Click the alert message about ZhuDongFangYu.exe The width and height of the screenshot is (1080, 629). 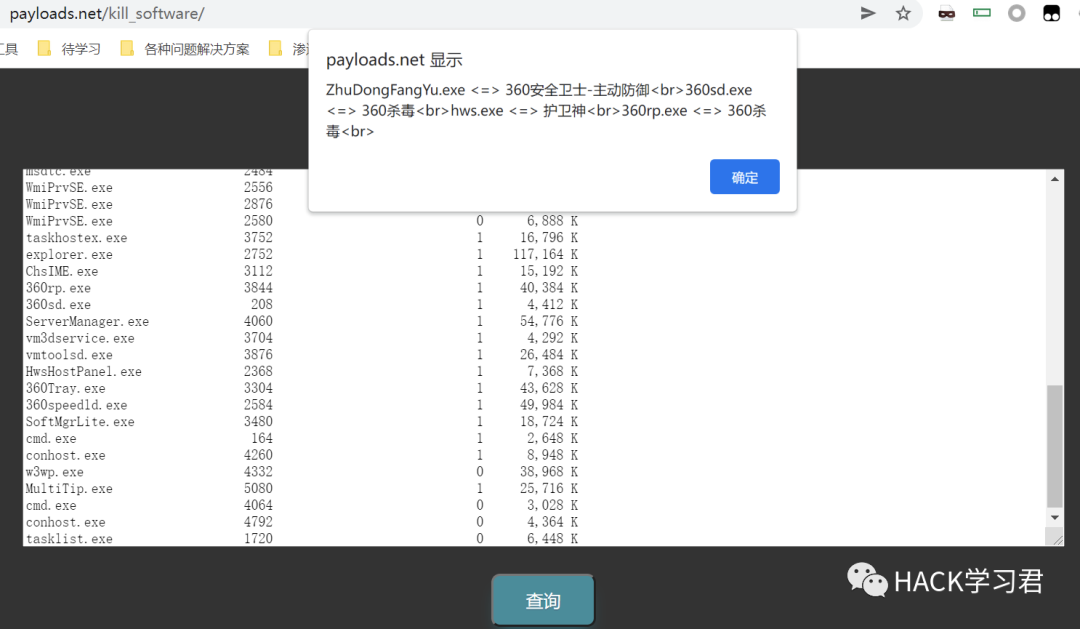tap(546, 110)
